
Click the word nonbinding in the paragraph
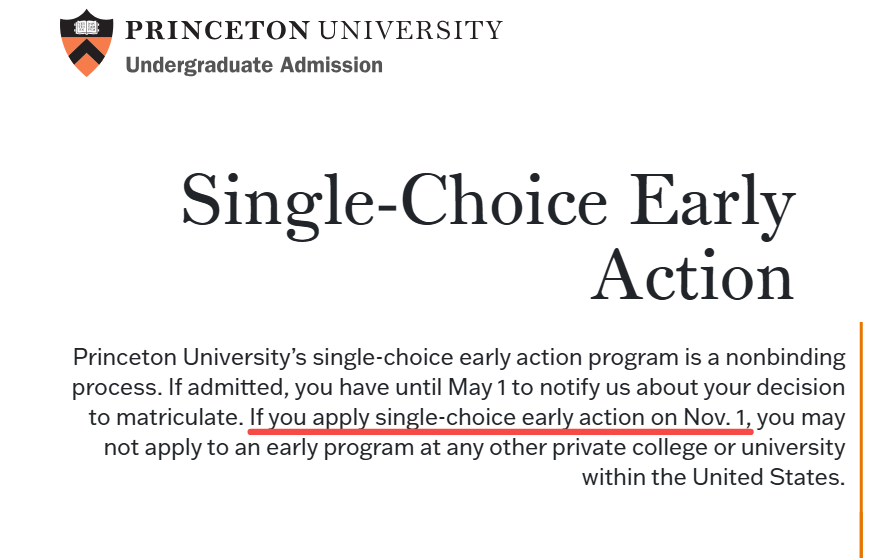coord(785,357)
